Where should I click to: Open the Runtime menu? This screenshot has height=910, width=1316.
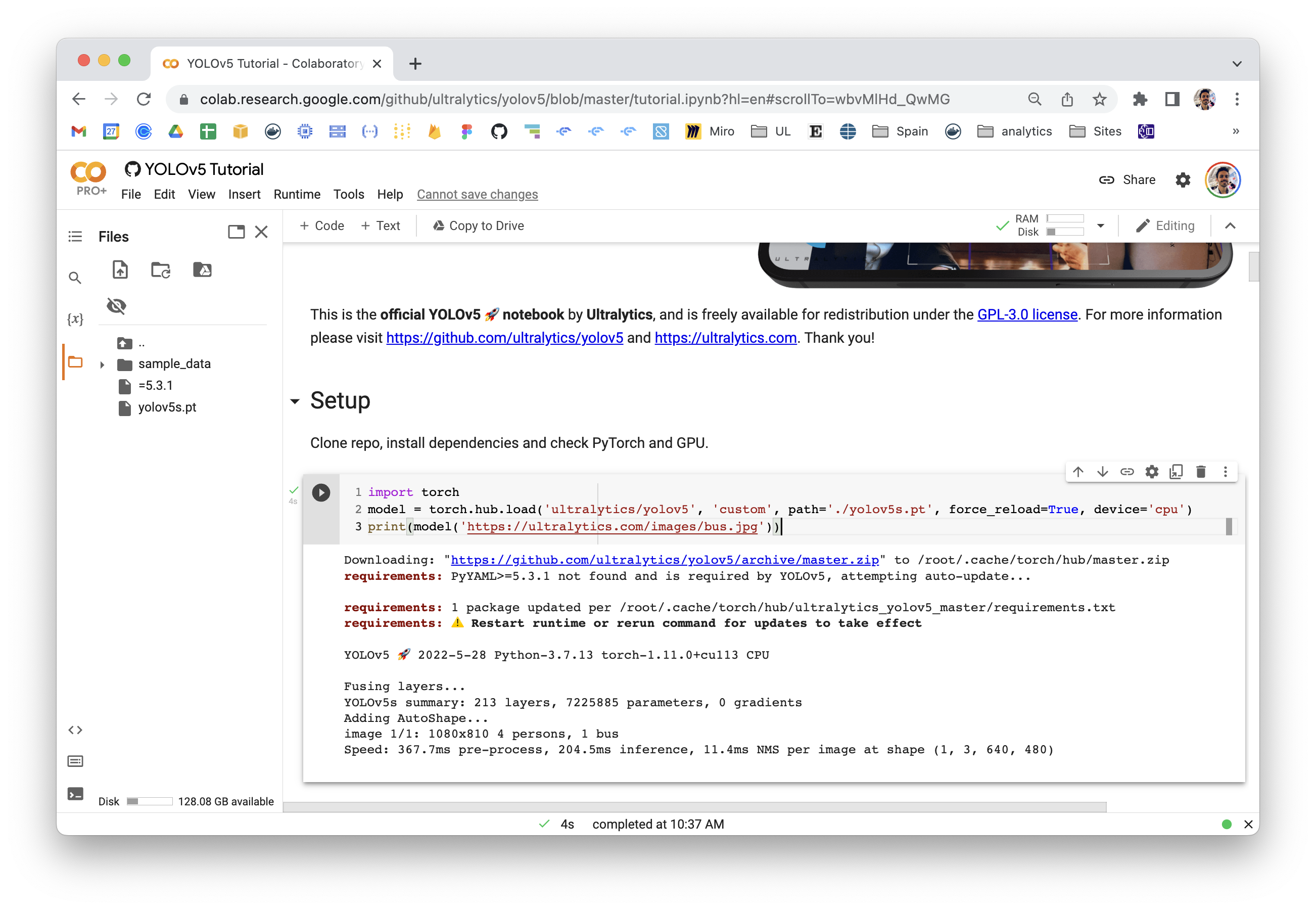tap(296, 195)
